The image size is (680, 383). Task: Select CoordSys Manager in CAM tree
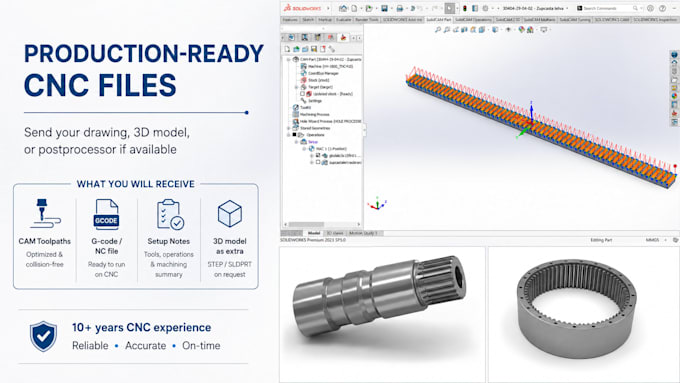click(323, 73)
